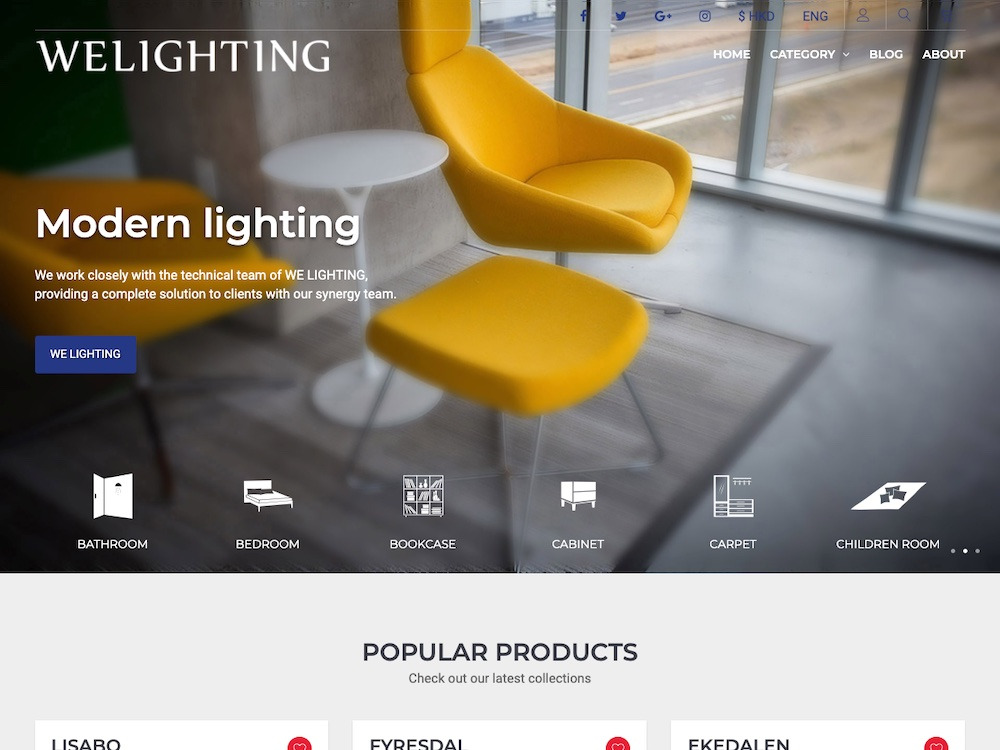Go to the Blog menu item

886,54
